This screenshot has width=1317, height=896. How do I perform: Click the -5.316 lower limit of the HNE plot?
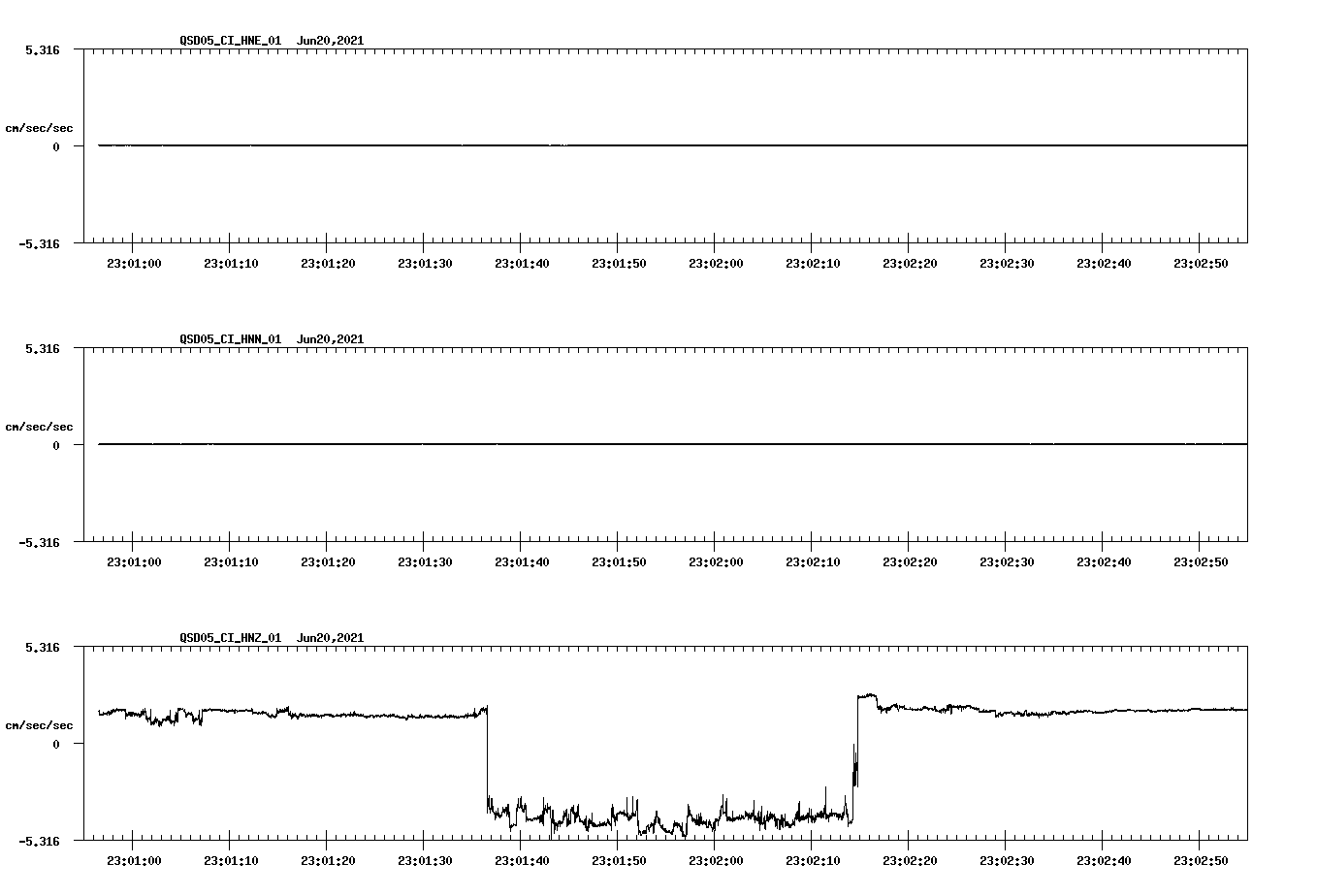click(40, 244)
